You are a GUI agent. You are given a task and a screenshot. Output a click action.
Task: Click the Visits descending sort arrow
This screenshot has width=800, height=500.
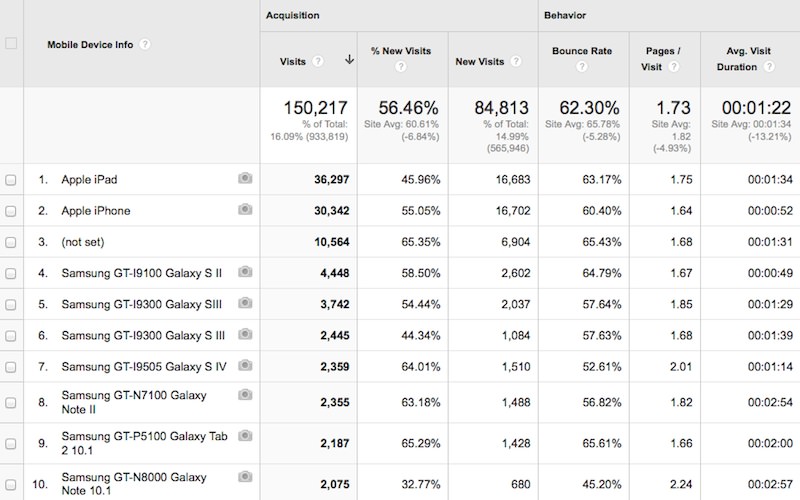(x=348, y=60)
